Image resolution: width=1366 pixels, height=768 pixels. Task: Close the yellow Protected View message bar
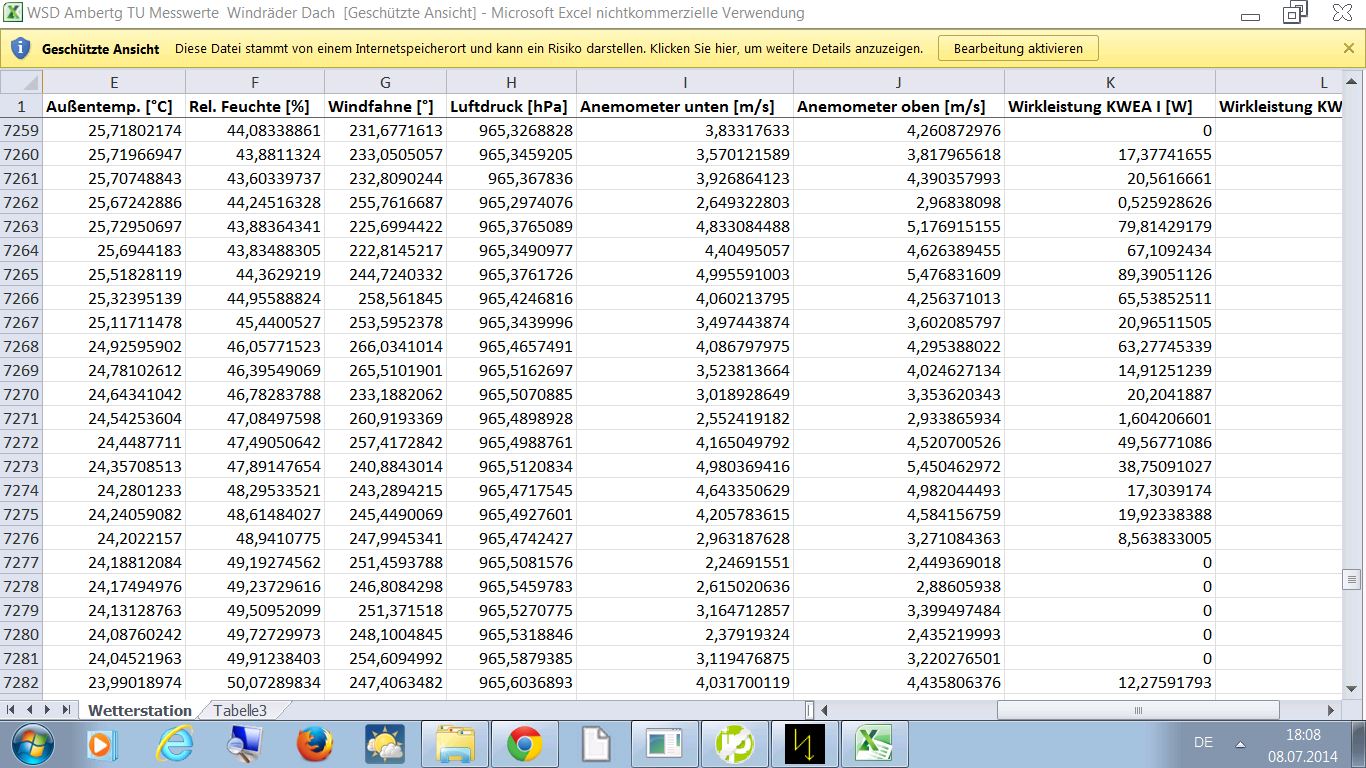[x=1348, y=48]
